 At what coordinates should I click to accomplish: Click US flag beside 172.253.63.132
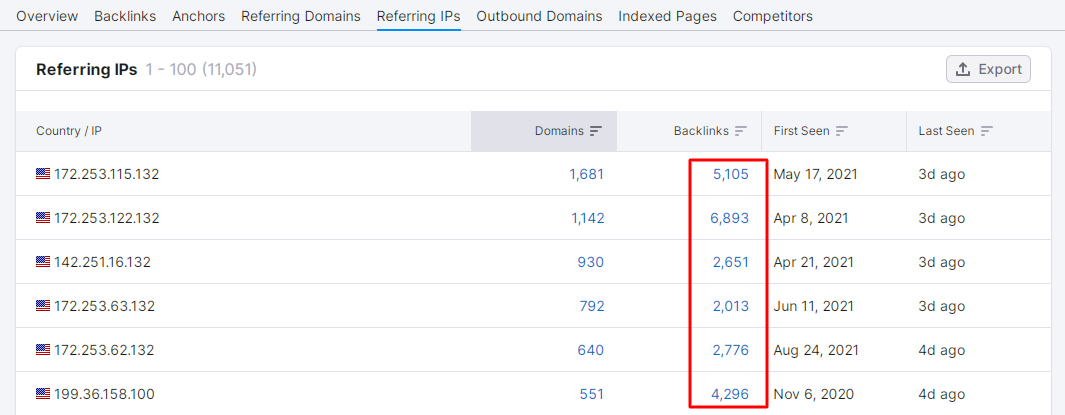click(43, 306)
